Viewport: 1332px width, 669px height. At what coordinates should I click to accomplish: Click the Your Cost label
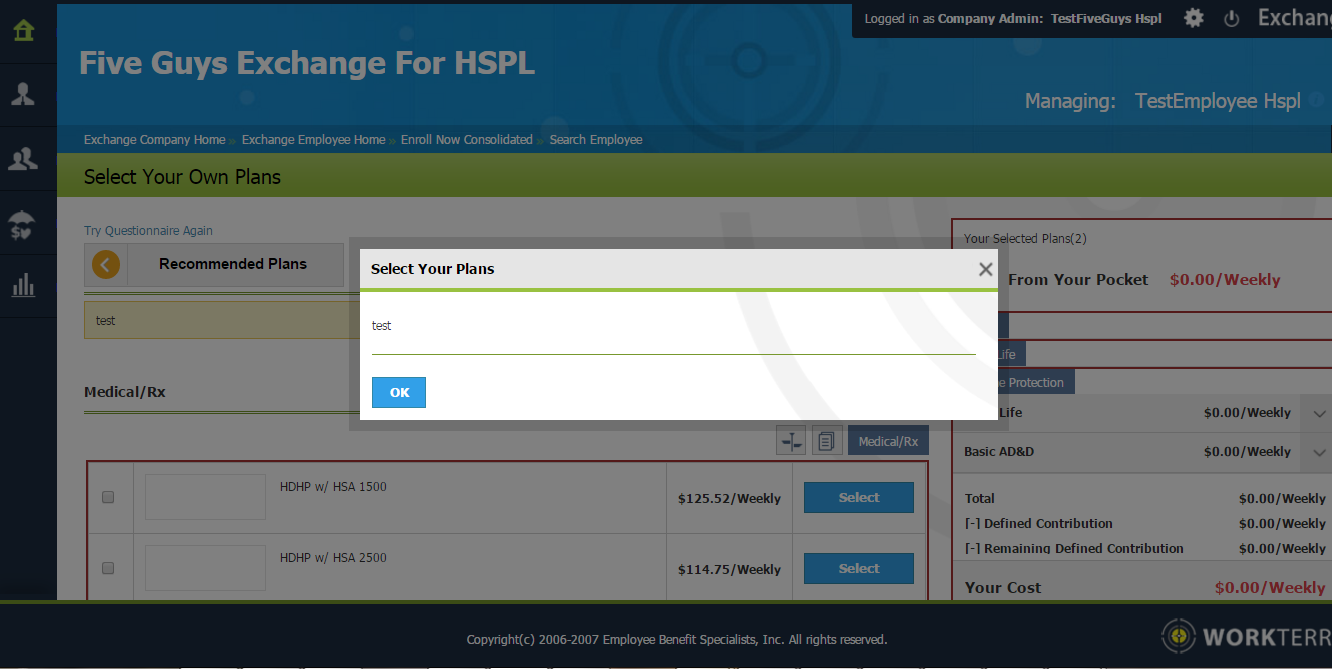point(1003,588)
